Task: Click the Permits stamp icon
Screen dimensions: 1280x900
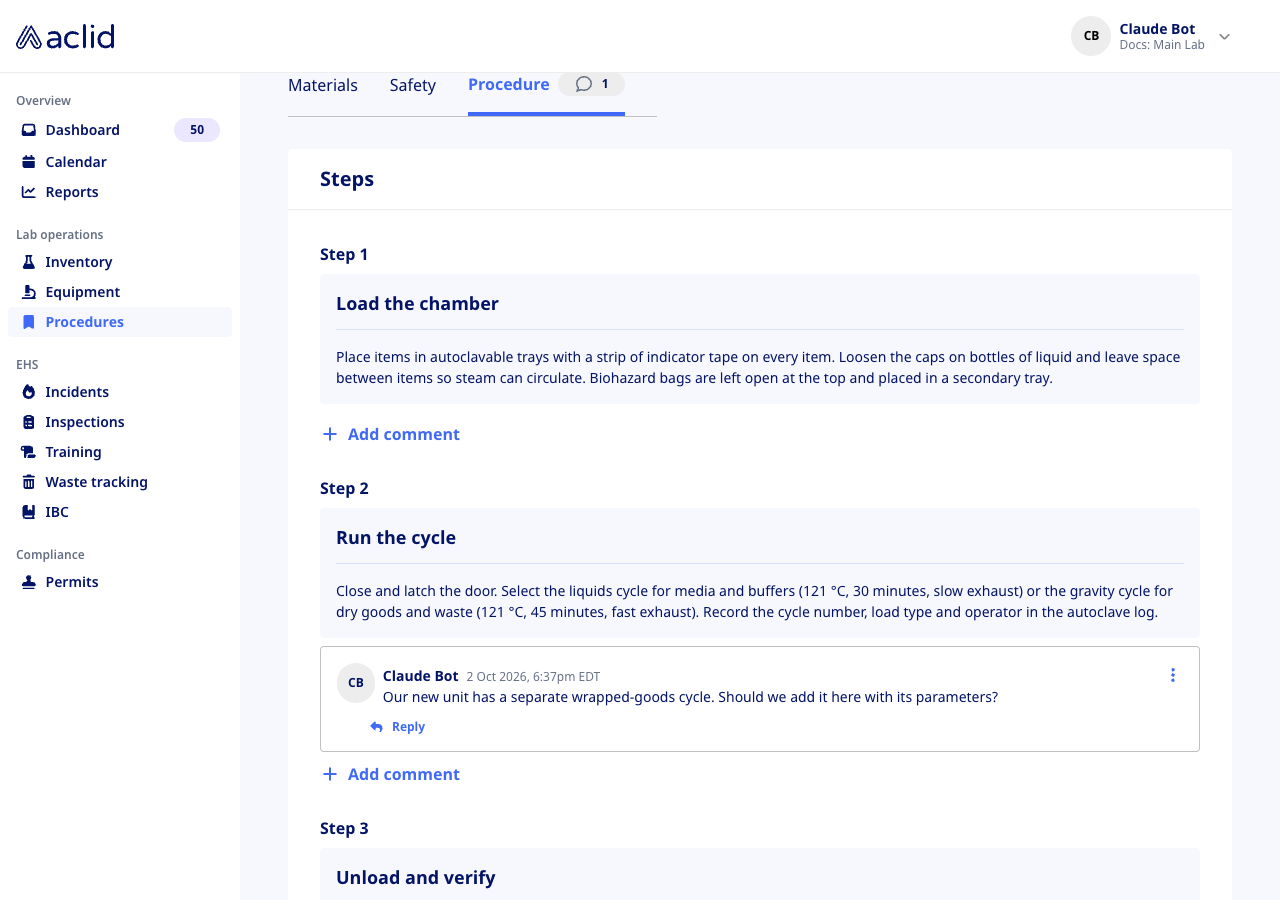Action: (29, 582)
